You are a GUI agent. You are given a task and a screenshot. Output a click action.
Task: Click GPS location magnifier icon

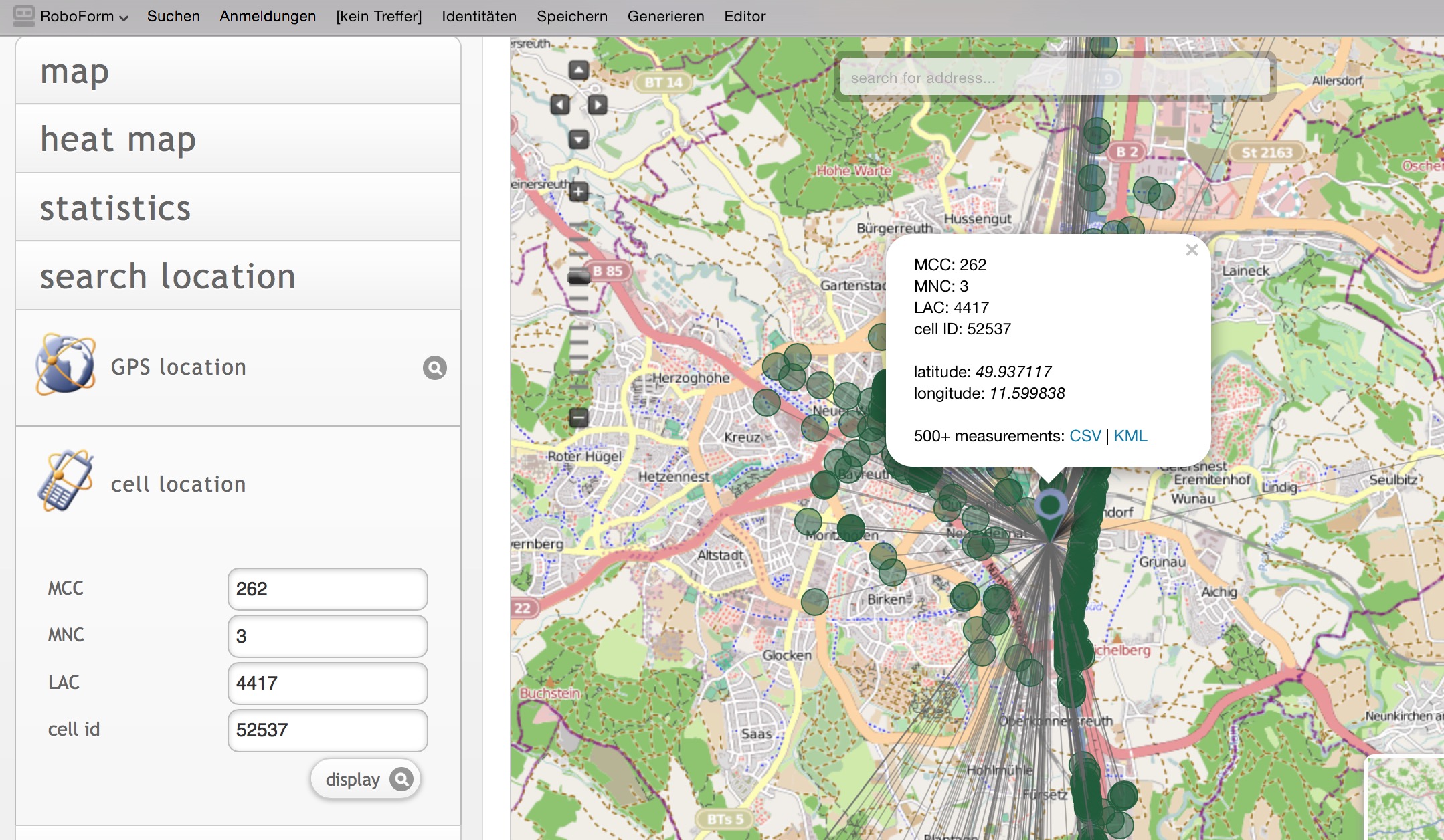434,367
